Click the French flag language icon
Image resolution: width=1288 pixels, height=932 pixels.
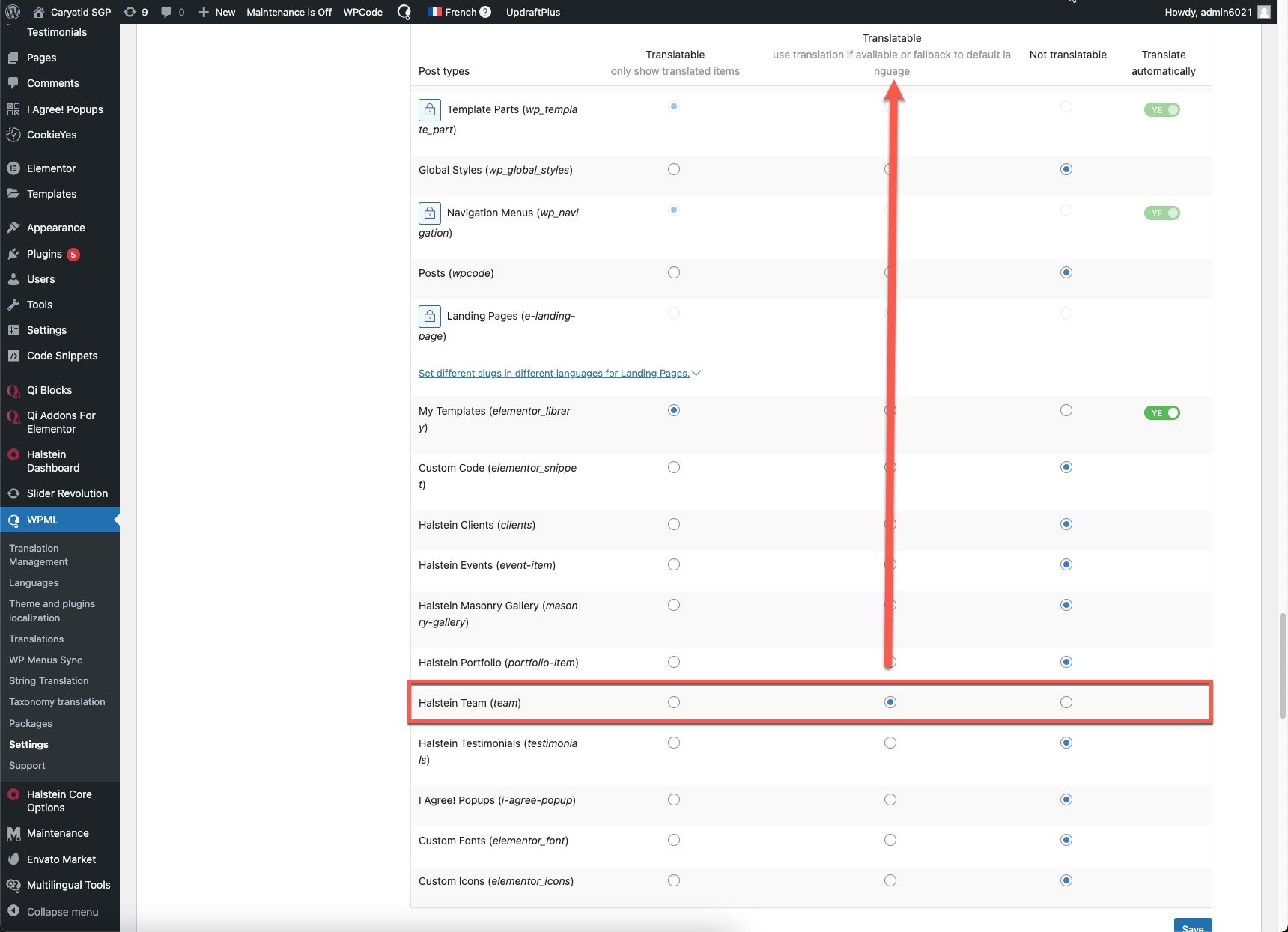coord(435,12)
